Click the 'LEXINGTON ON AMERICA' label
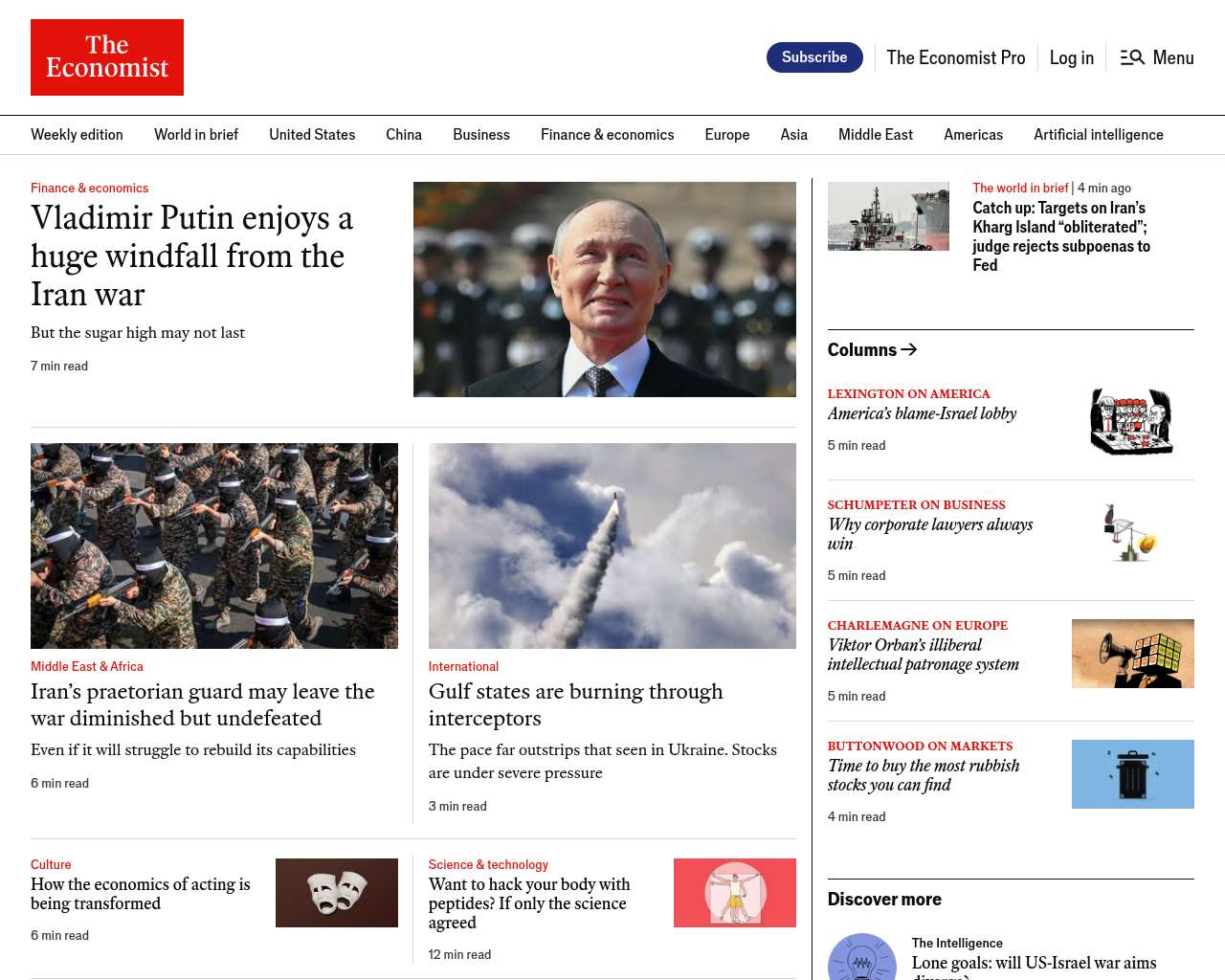This screenshot has width=1225, height=980. (908, 393)
